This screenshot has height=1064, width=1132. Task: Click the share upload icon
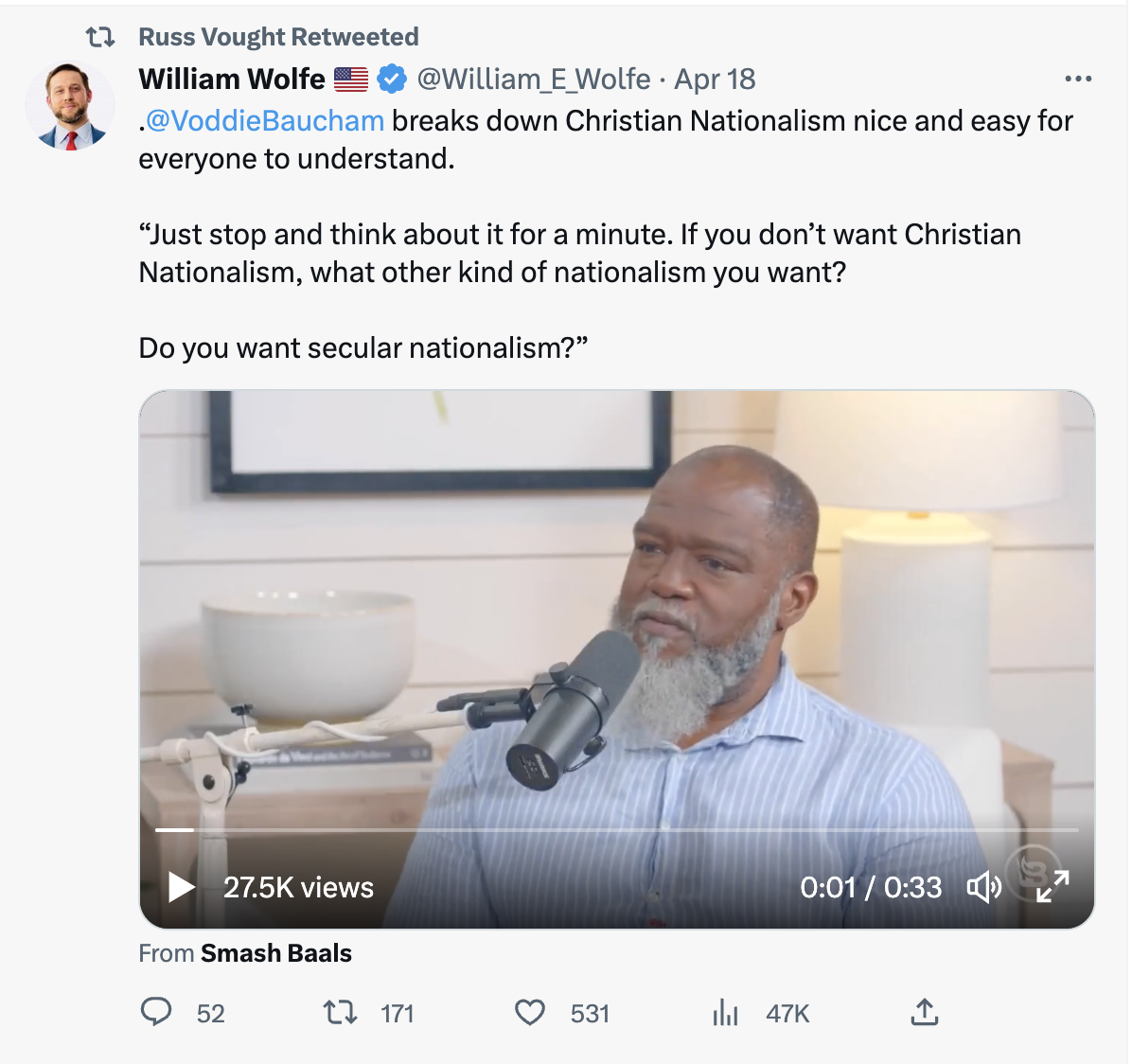point(924,1012)
